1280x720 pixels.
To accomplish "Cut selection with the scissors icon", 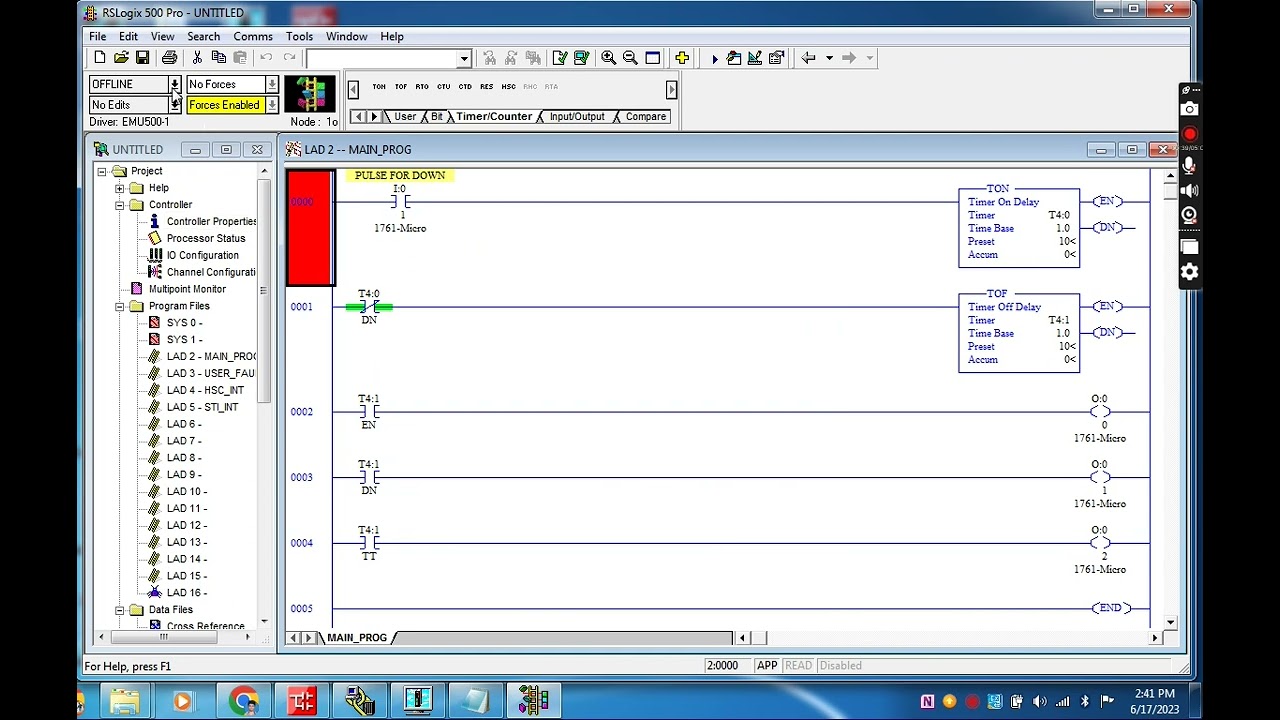I will pos(197,58).
